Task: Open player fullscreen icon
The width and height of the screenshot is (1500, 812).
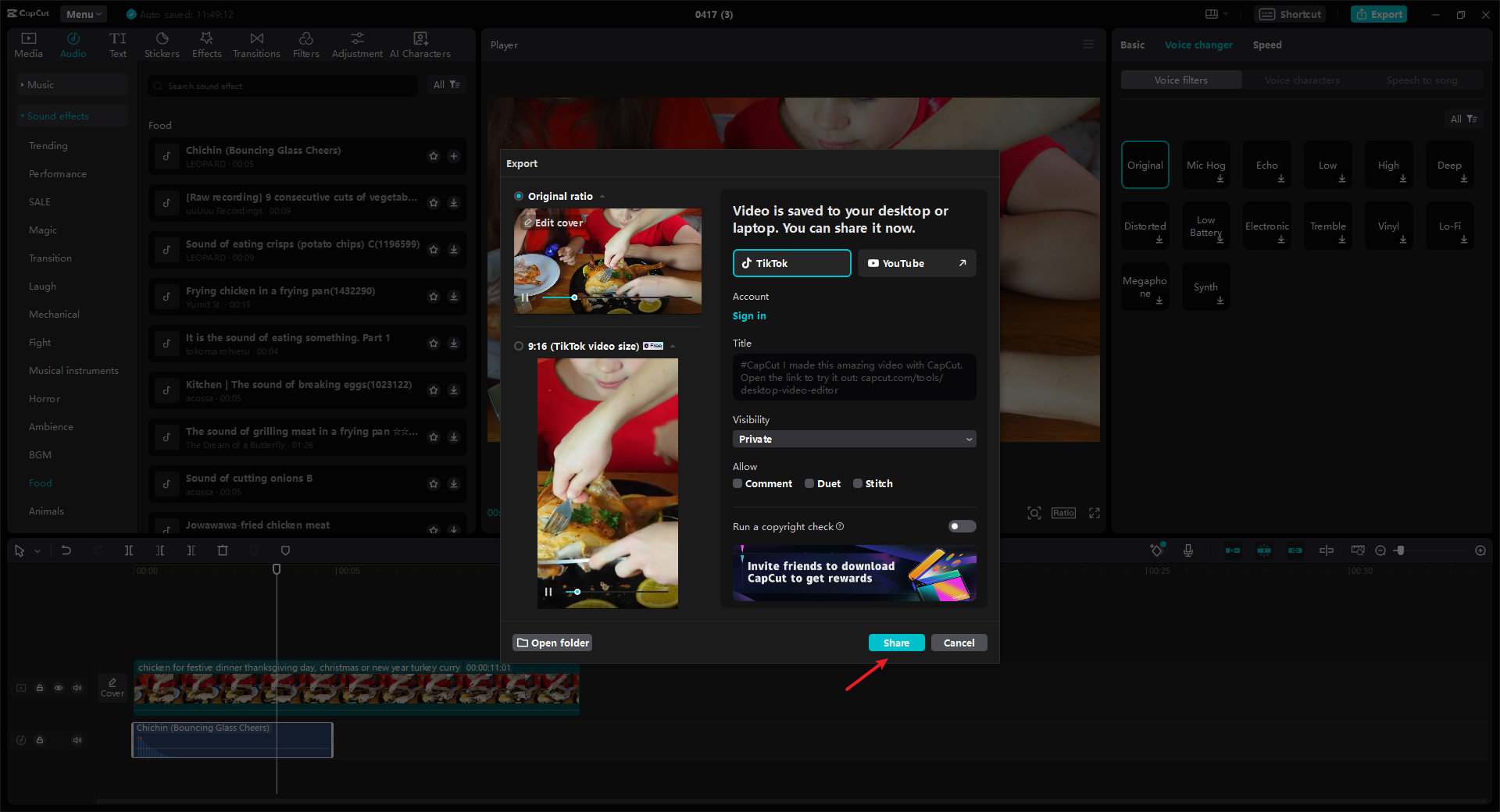Action: 1095,513
